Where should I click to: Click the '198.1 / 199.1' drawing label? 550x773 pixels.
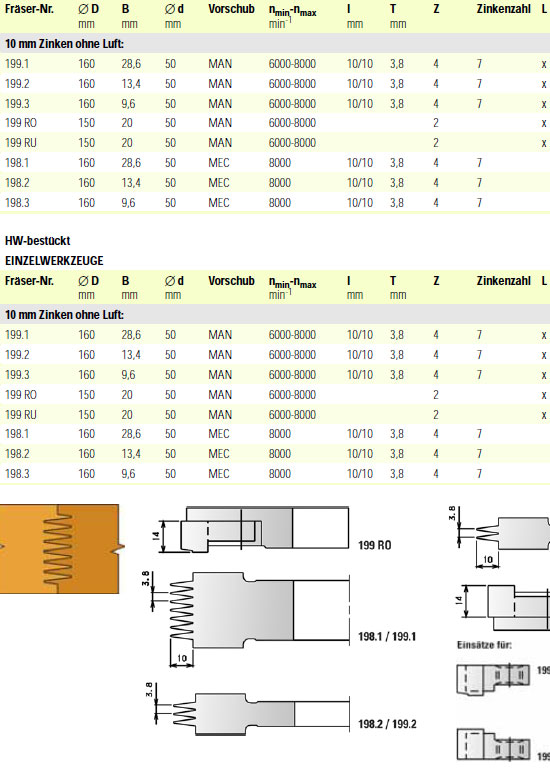click(387, 636)
